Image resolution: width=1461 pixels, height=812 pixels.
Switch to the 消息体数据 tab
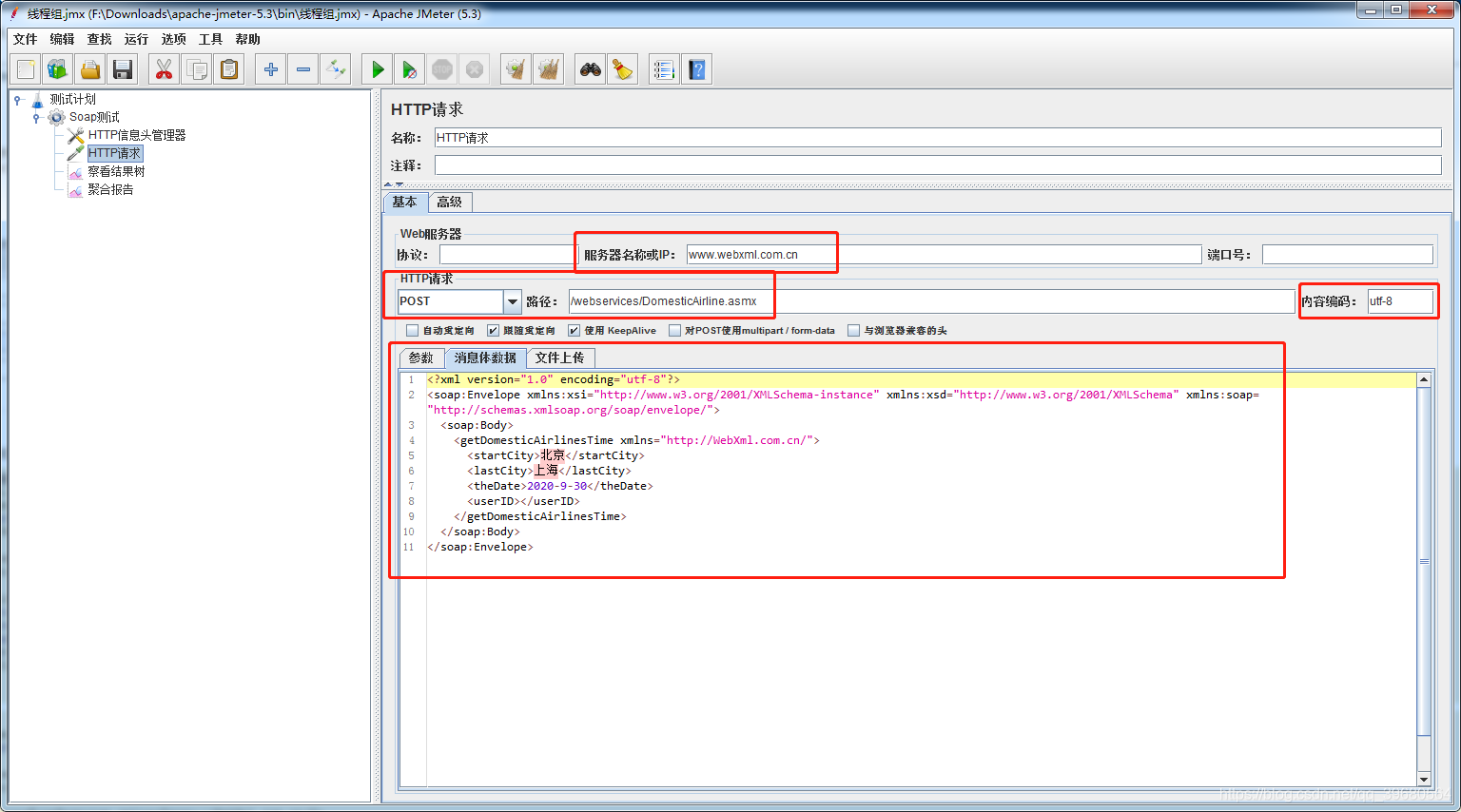click(485, 358)
